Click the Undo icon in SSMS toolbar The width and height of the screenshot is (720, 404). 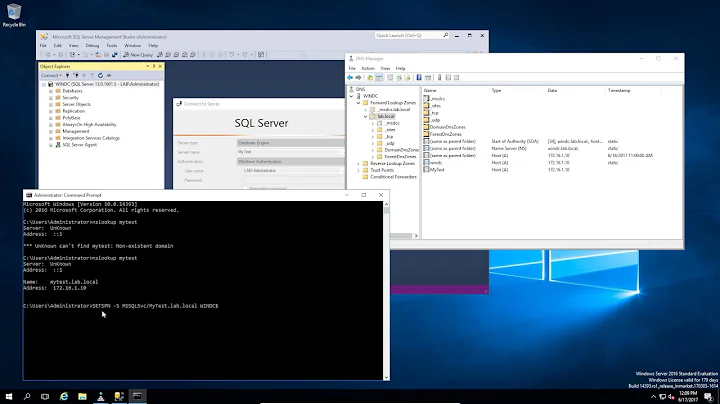click(232, 55)
